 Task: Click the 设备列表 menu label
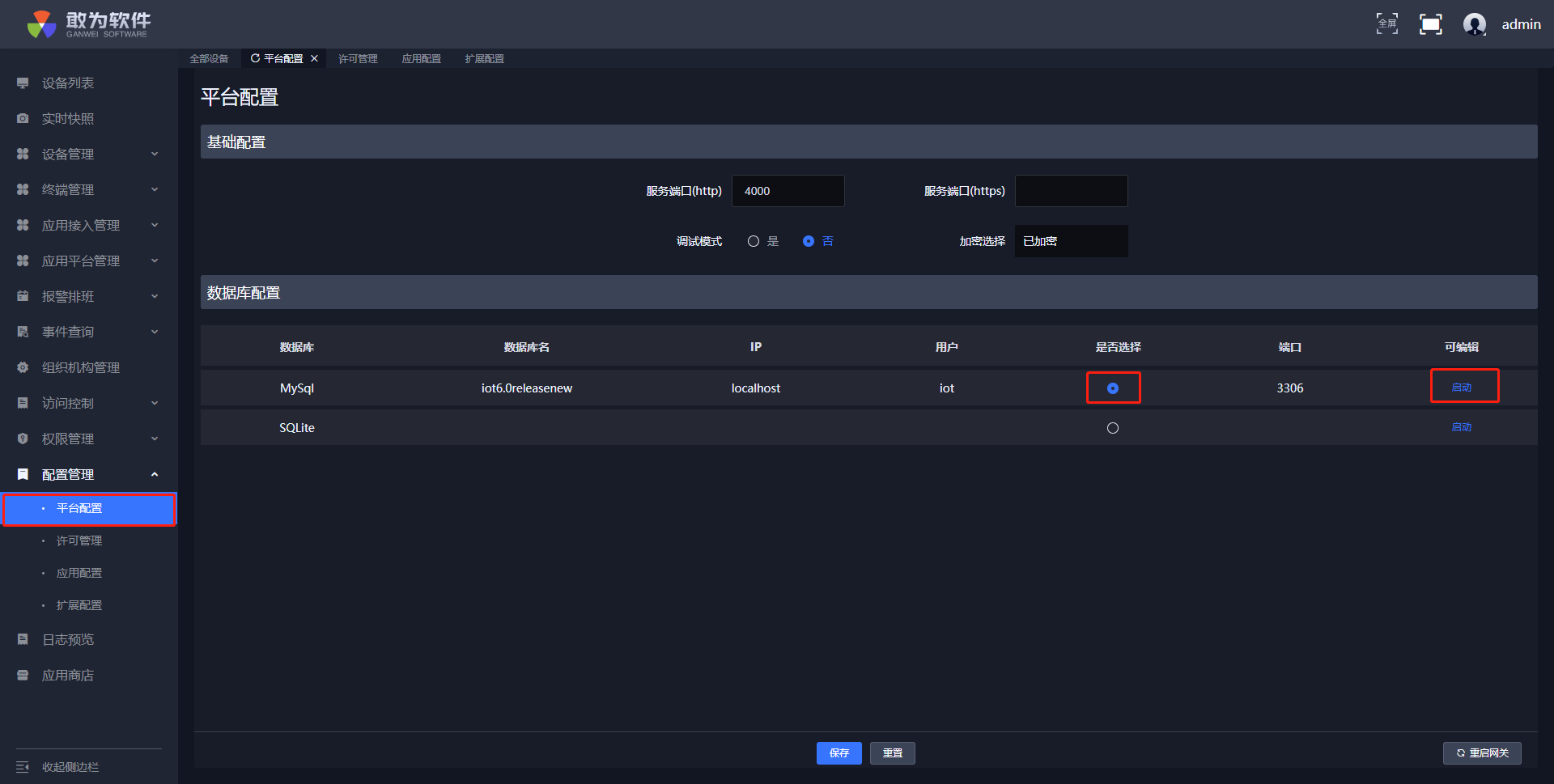tap(68, 83)
